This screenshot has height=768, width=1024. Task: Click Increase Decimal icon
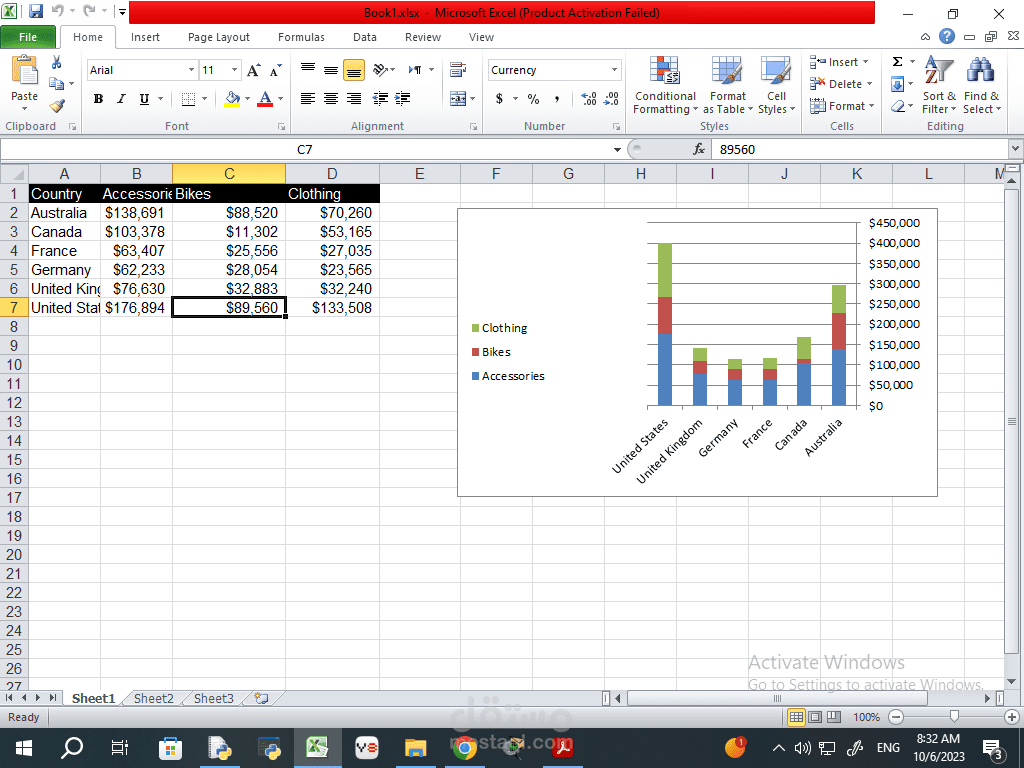coord(588,99)
